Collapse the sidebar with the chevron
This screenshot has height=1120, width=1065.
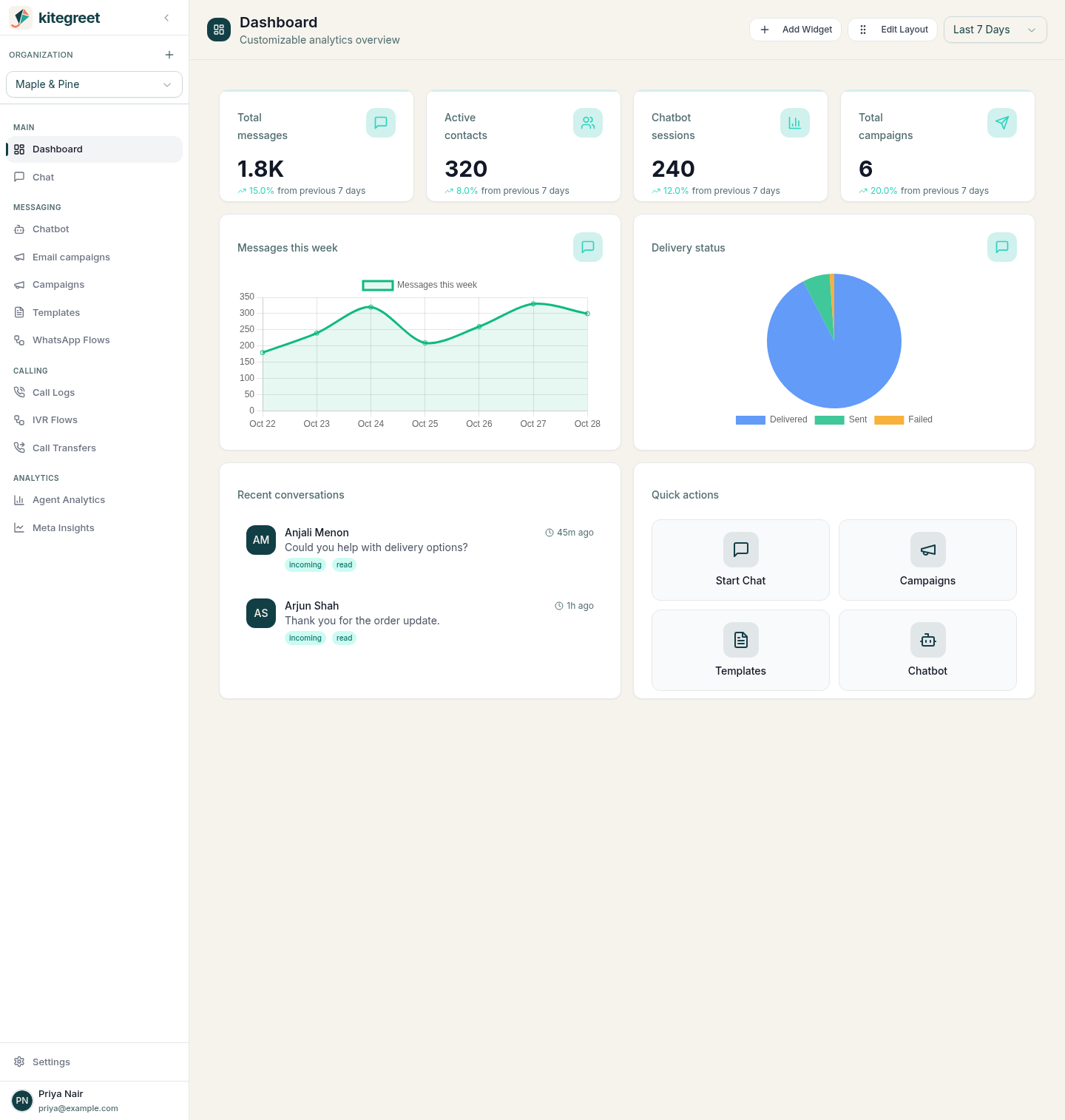pyautogui.click(x=166, y=18)
